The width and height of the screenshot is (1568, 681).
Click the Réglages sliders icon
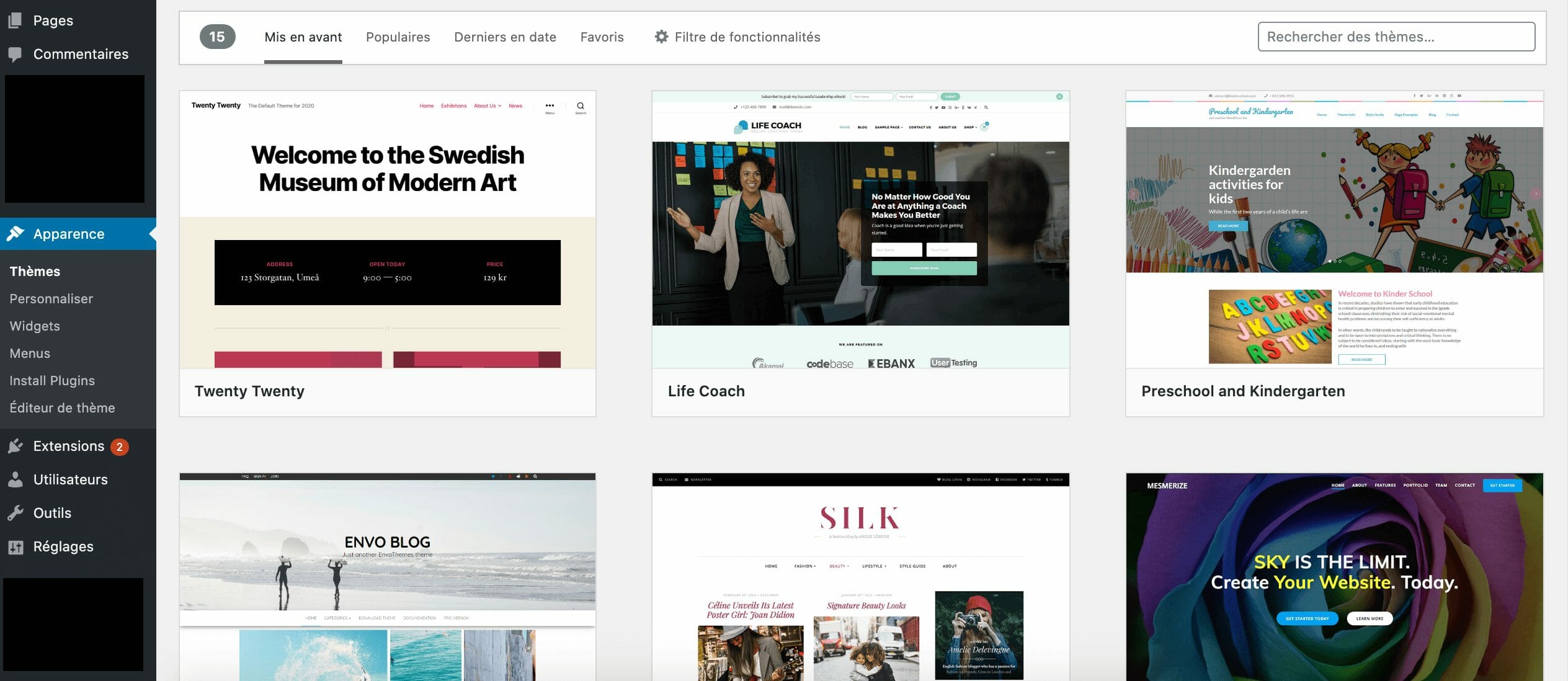click(x=16, y=546)
